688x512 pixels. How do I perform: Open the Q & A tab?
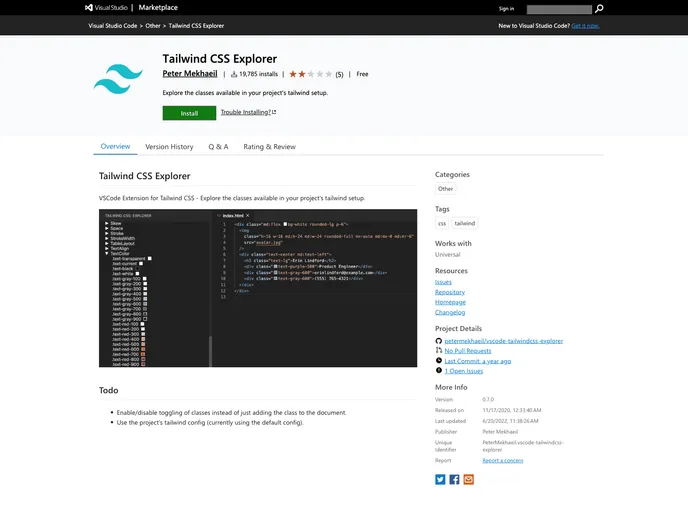coord(218,147)
